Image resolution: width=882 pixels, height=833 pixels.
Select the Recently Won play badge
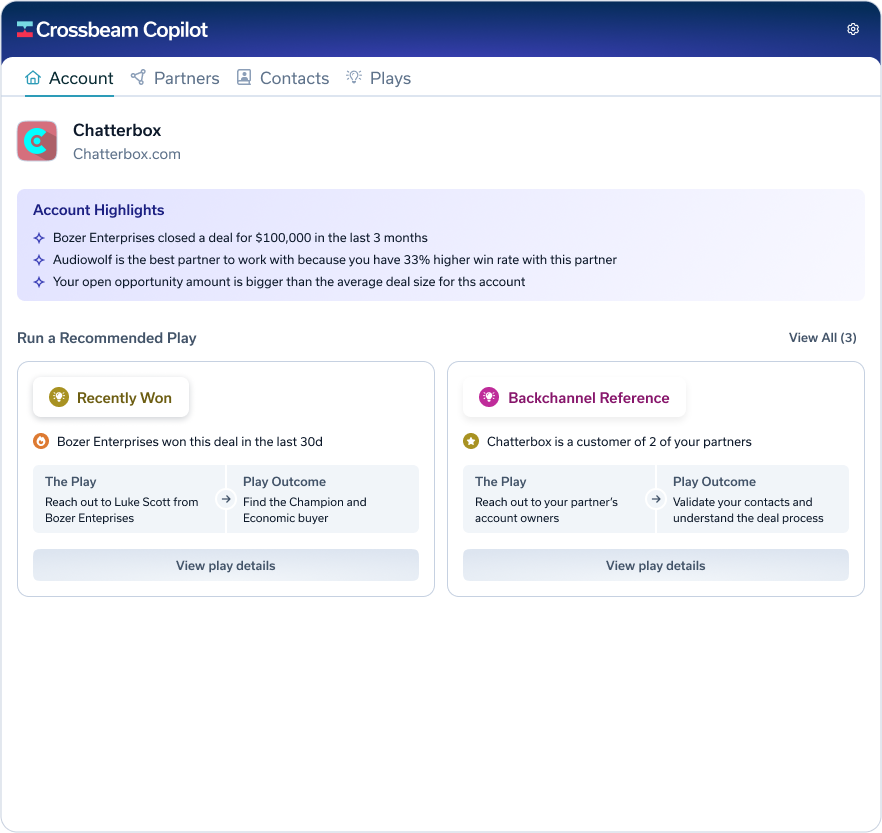[x=111, y=397]
